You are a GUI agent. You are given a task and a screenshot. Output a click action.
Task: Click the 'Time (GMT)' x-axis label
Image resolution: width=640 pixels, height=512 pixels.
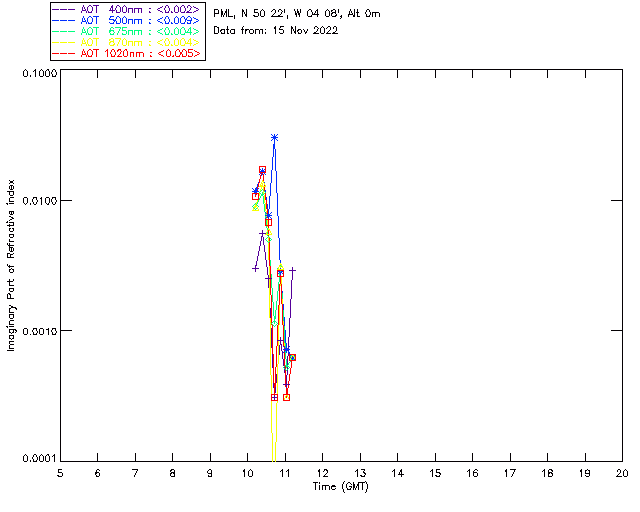click(x=340, y=487)
